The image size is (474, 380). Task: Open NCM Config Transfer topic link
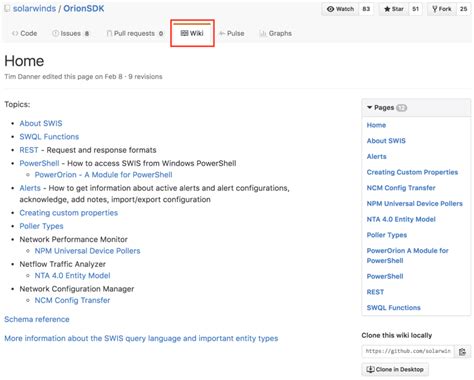(x=72, y=300)
